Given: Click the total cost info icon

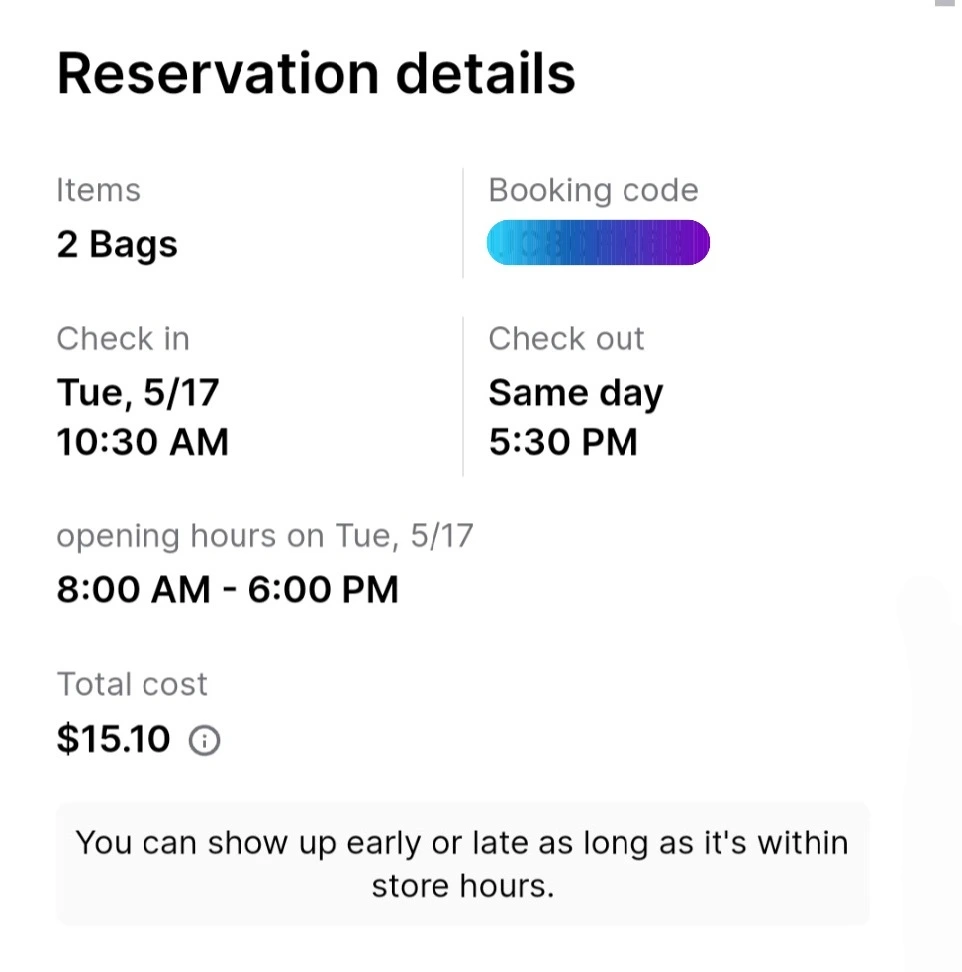Looking at the screenshot, I should [x=205, y=740].
